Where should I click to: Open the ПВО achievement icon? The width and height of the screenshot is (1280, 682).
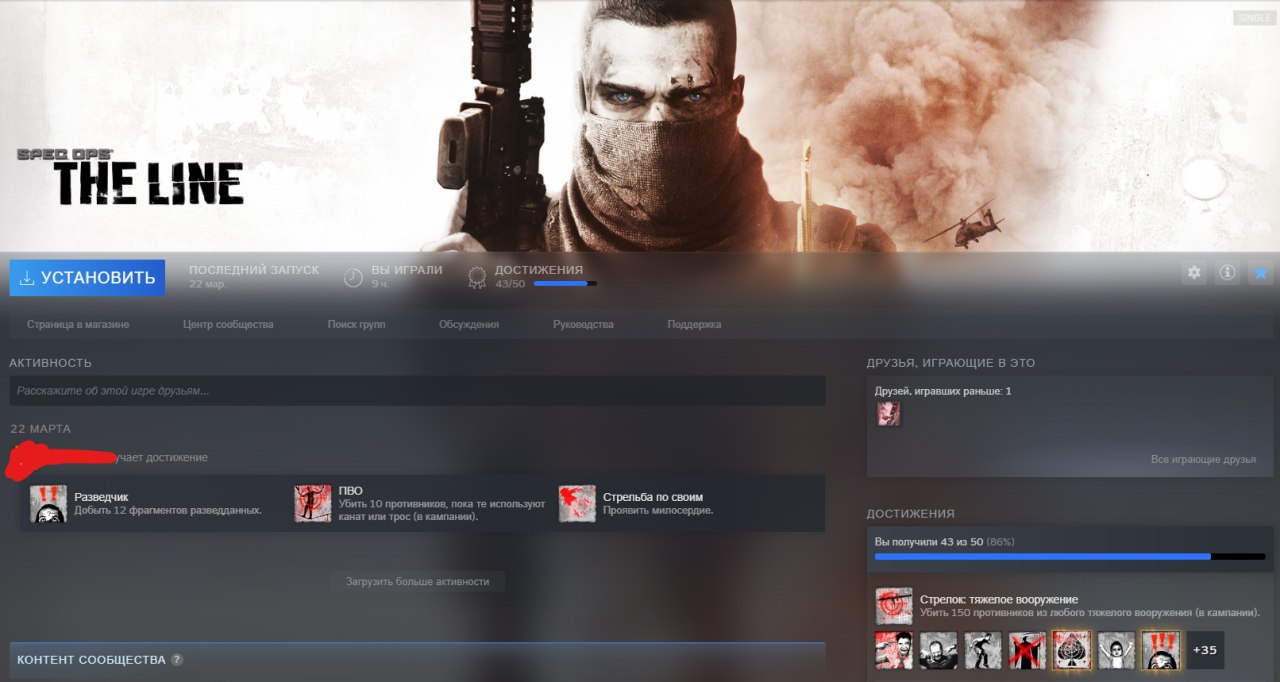click(313, 503)
